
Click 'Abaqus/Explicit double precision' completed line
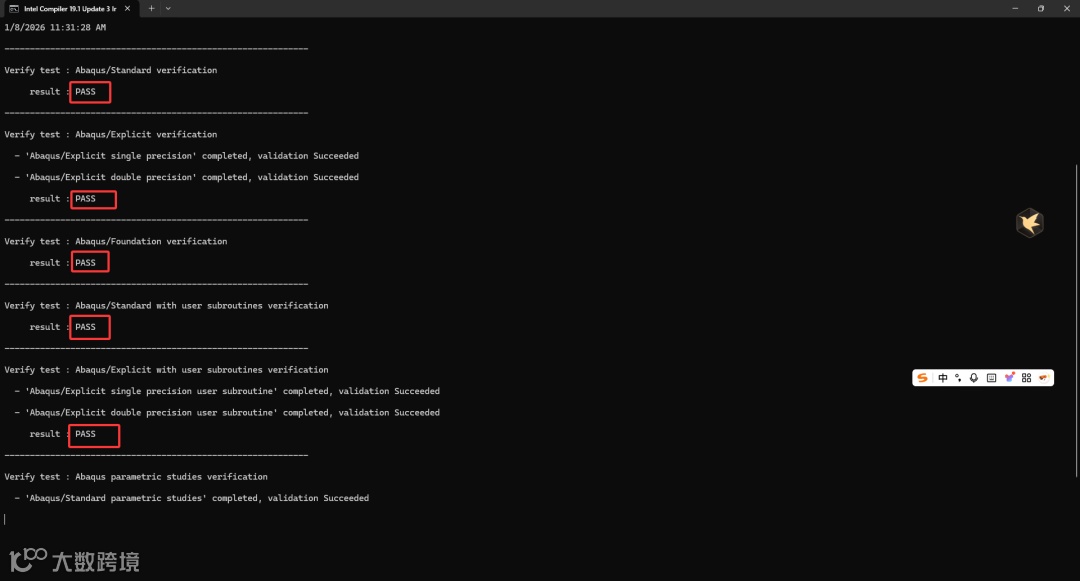pos(187,177)
